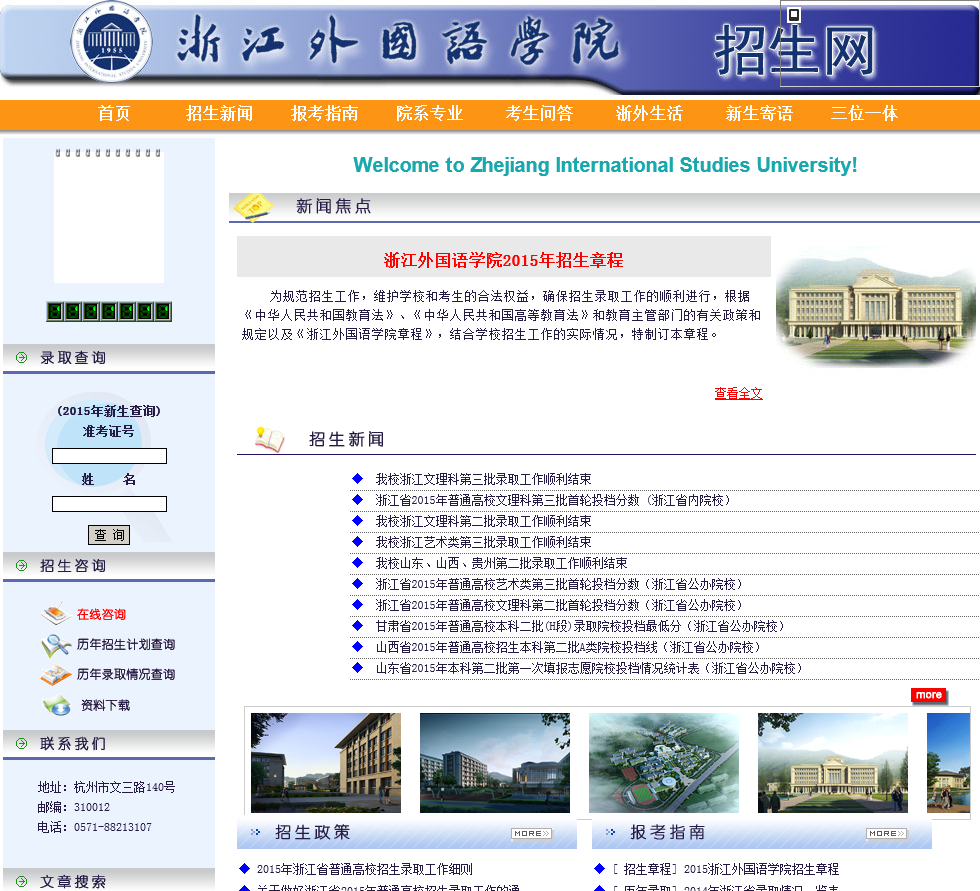Open news 山东省2015年本科第二批第一次填报志愿院校投档情况统计表

(x=589, y=669)
